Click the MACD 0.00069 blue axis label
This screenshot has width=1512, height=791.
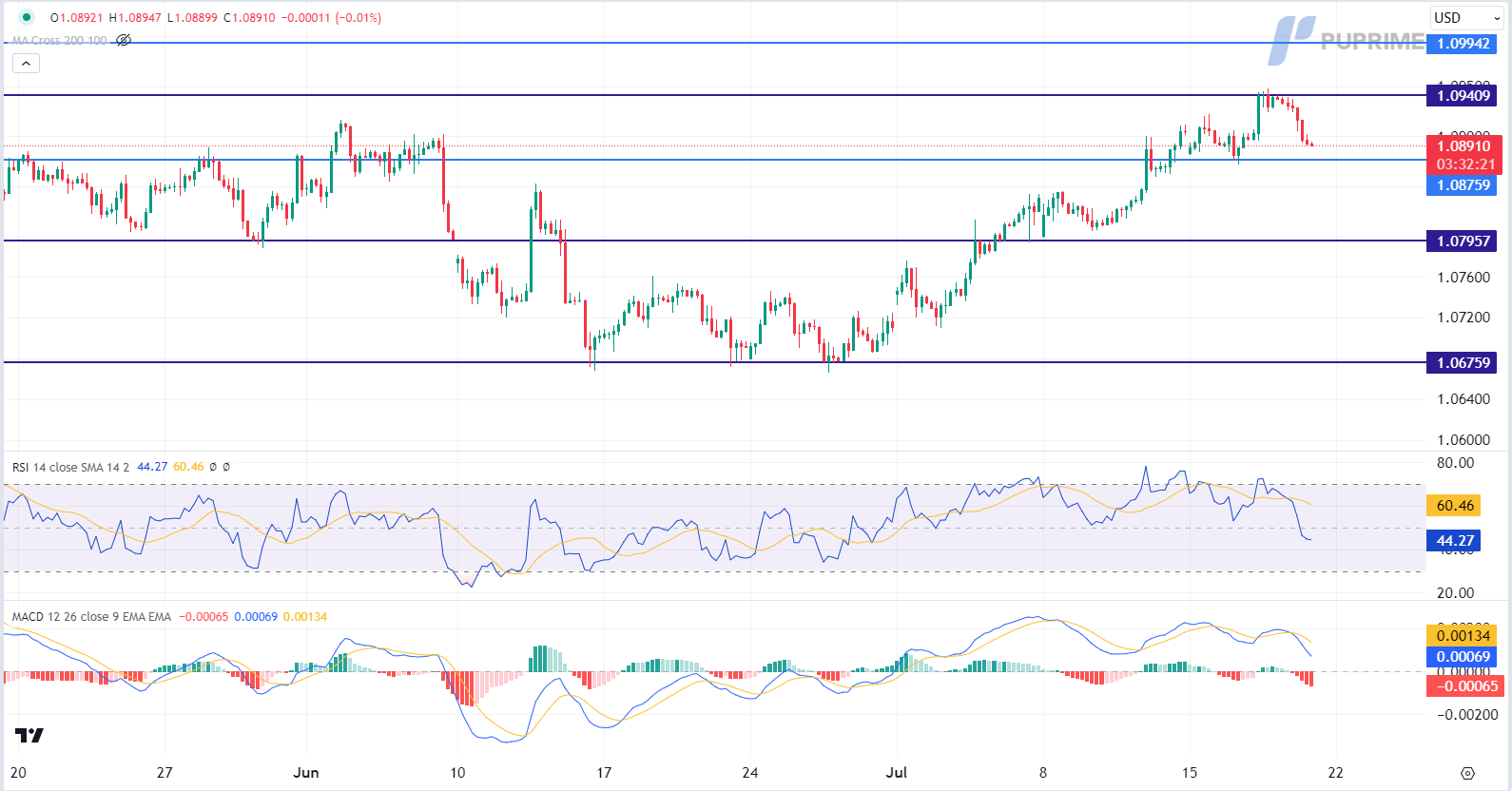[1463, 657]
